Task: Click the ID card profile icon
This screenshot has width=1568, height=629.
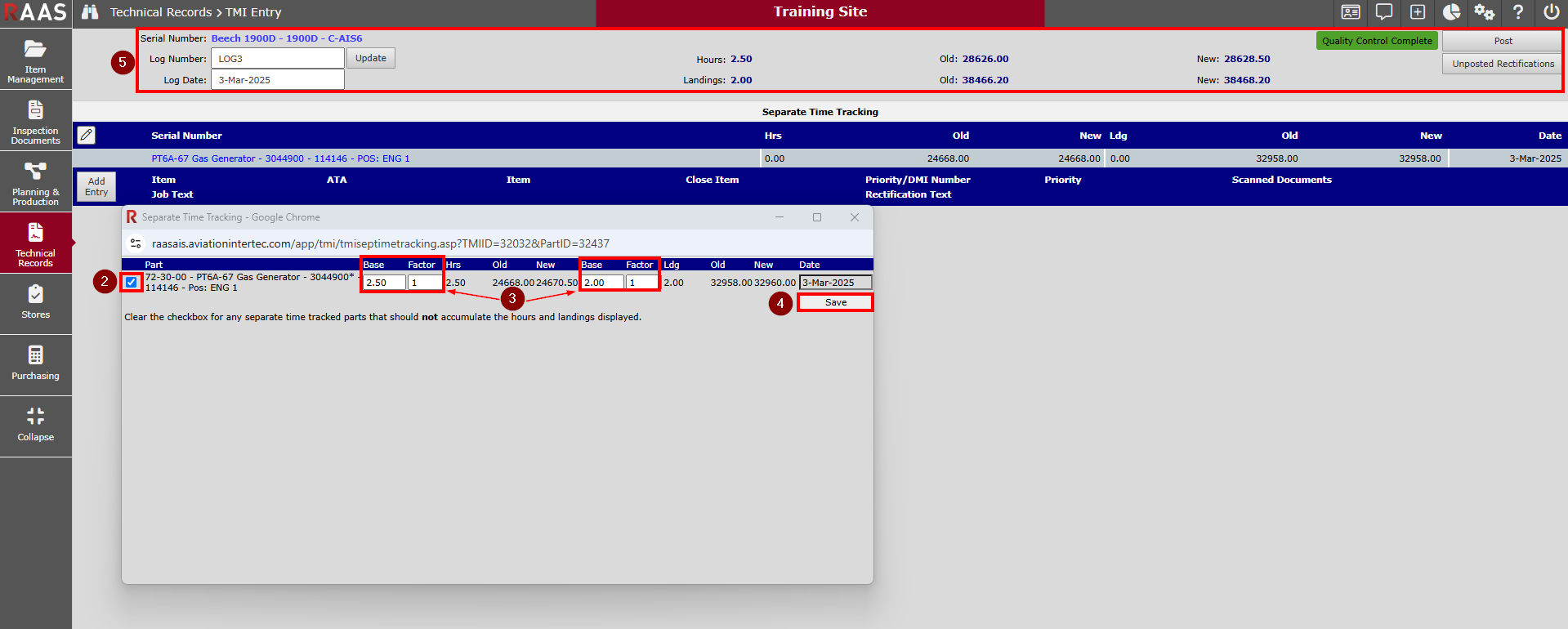Action: 1351,12
